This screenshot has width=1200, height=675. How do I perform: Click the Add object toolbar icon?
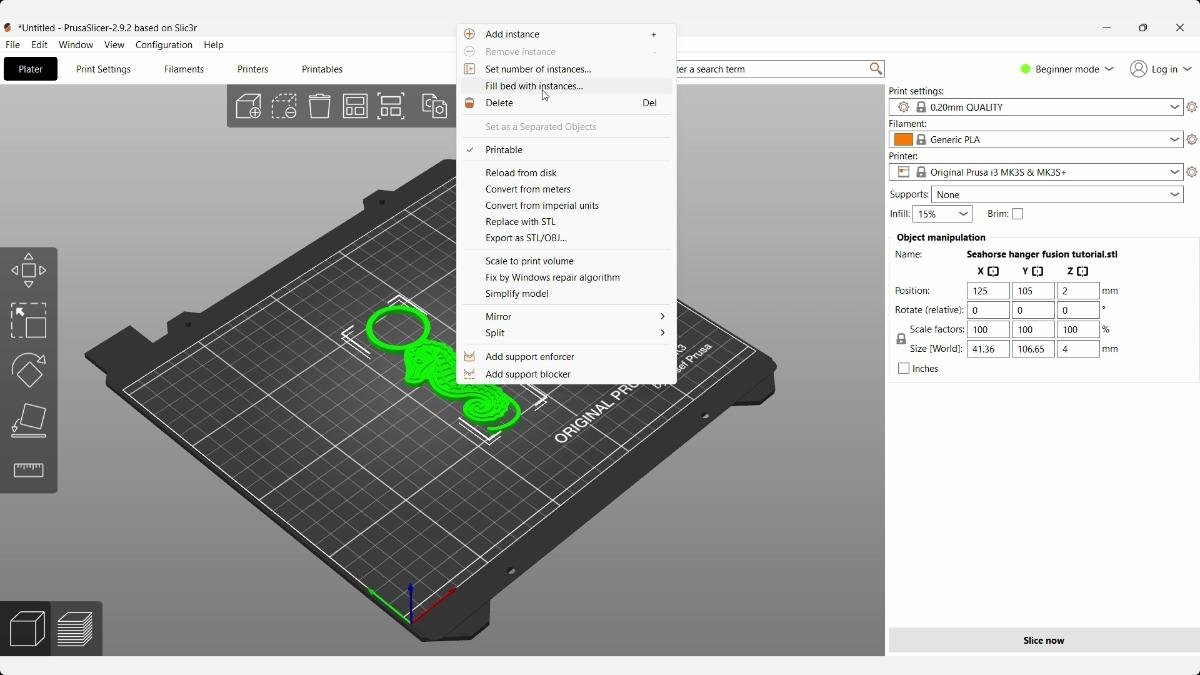pyautogui.click(x=248, y=106)
